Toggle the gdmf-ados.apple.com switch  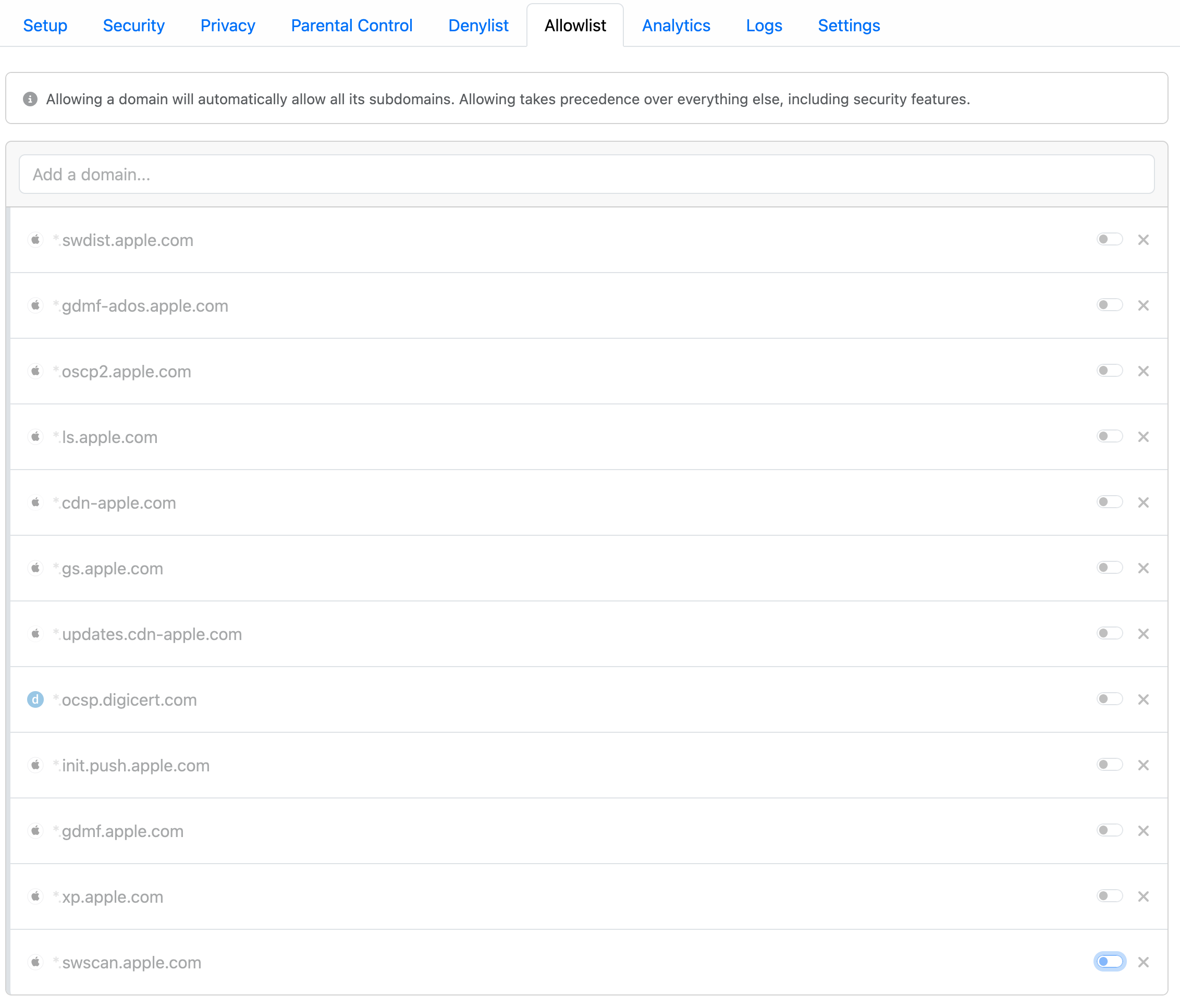(x=1110, y=305)
